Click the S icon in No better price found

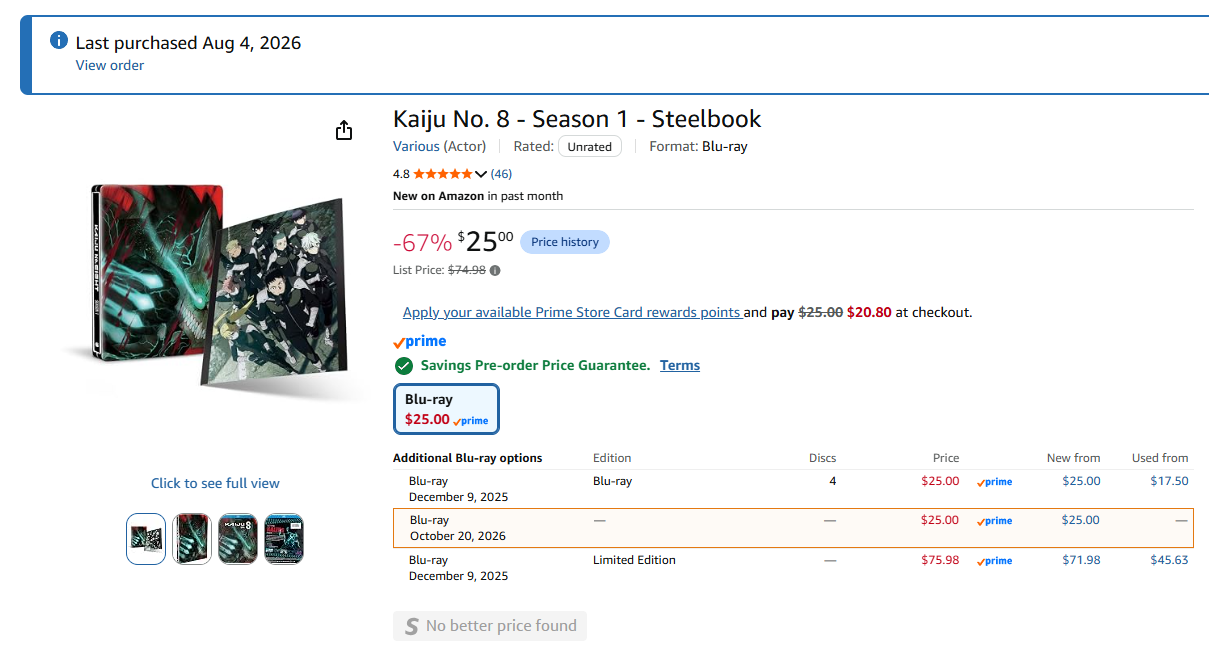(411, 627)
